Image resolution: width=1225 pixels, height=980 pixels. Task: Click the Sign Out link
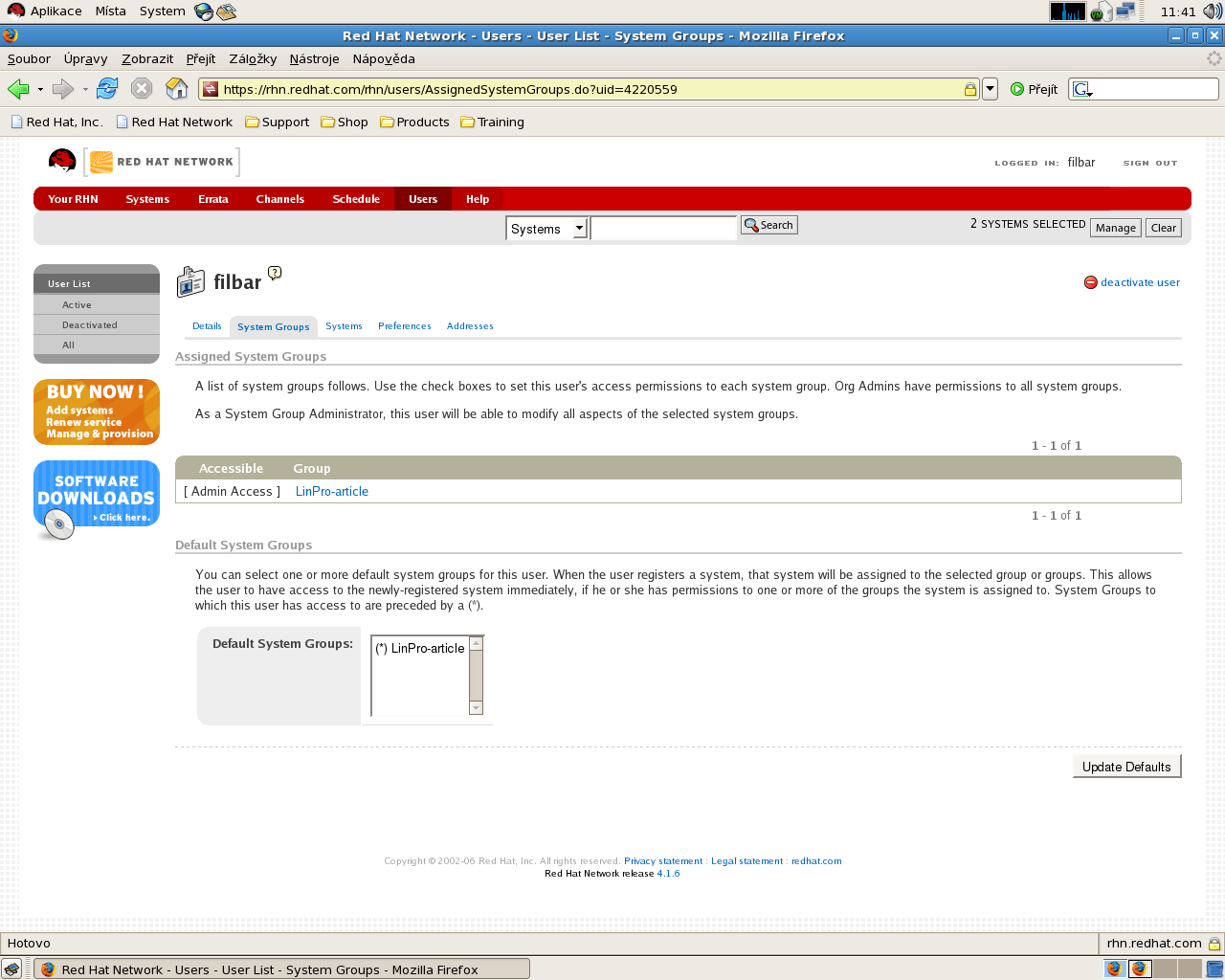[x=1150, y=163]
